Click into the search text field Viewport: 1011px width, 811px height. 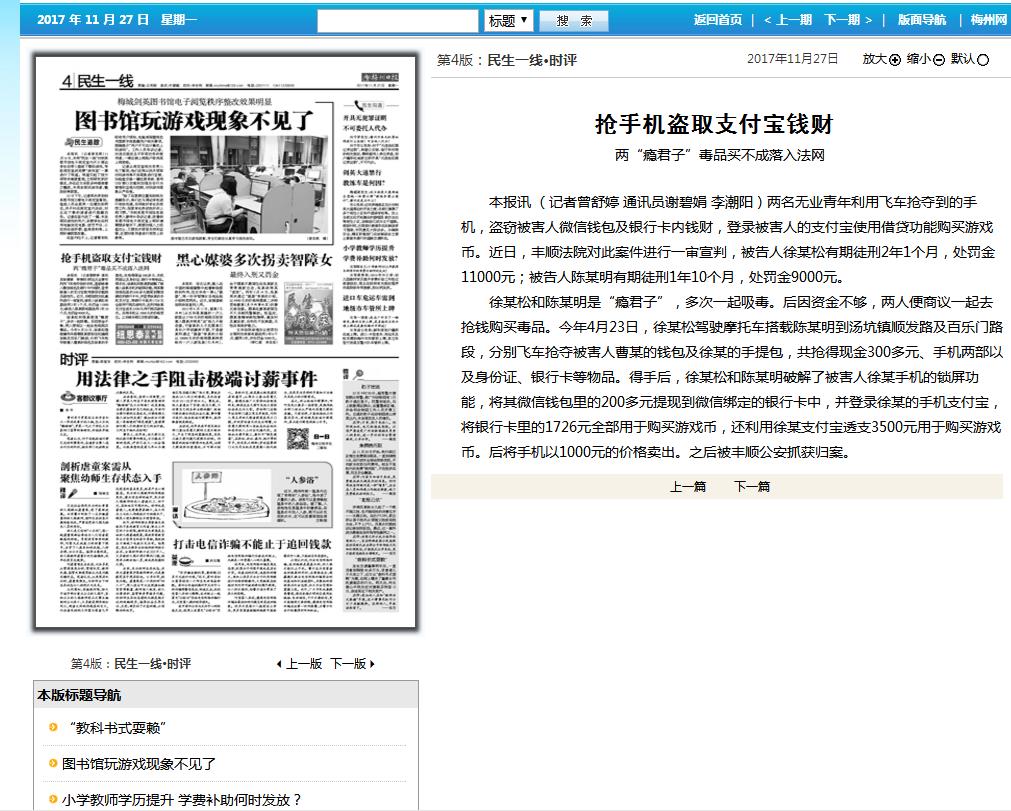[398, 21]
